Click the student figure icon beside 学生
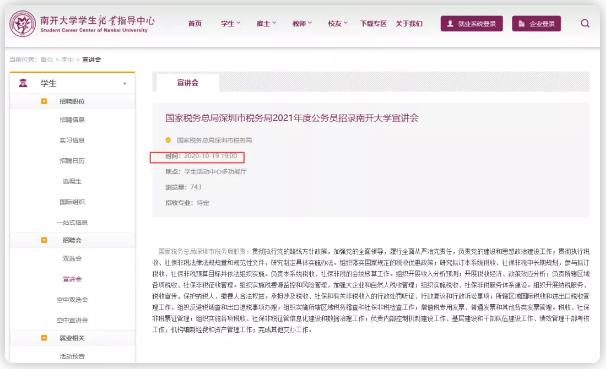Screen dimensions: 606x369 tap(23, 83)
